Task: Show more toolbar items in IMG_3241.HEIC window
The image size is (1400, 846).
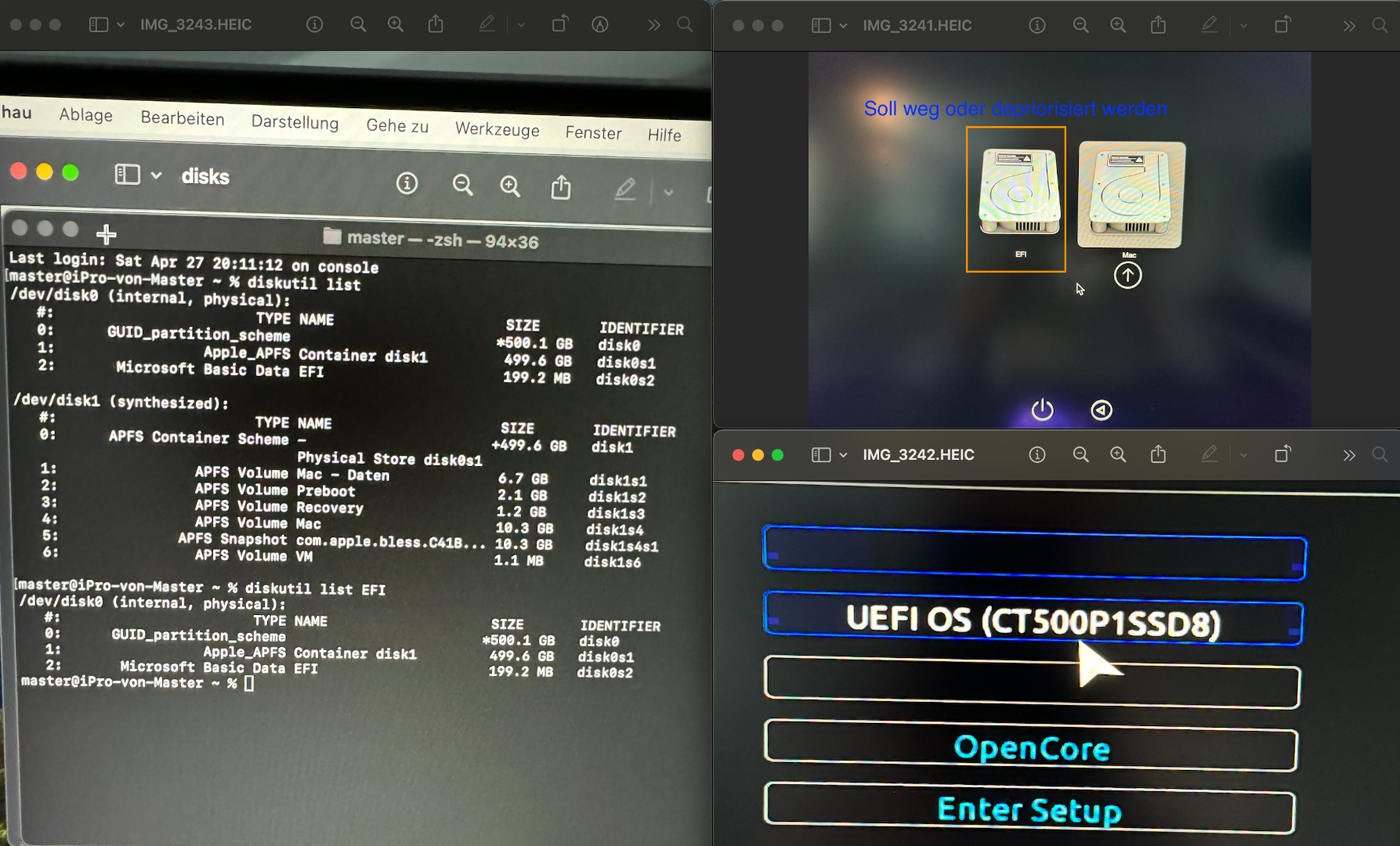Action: 1349,25
